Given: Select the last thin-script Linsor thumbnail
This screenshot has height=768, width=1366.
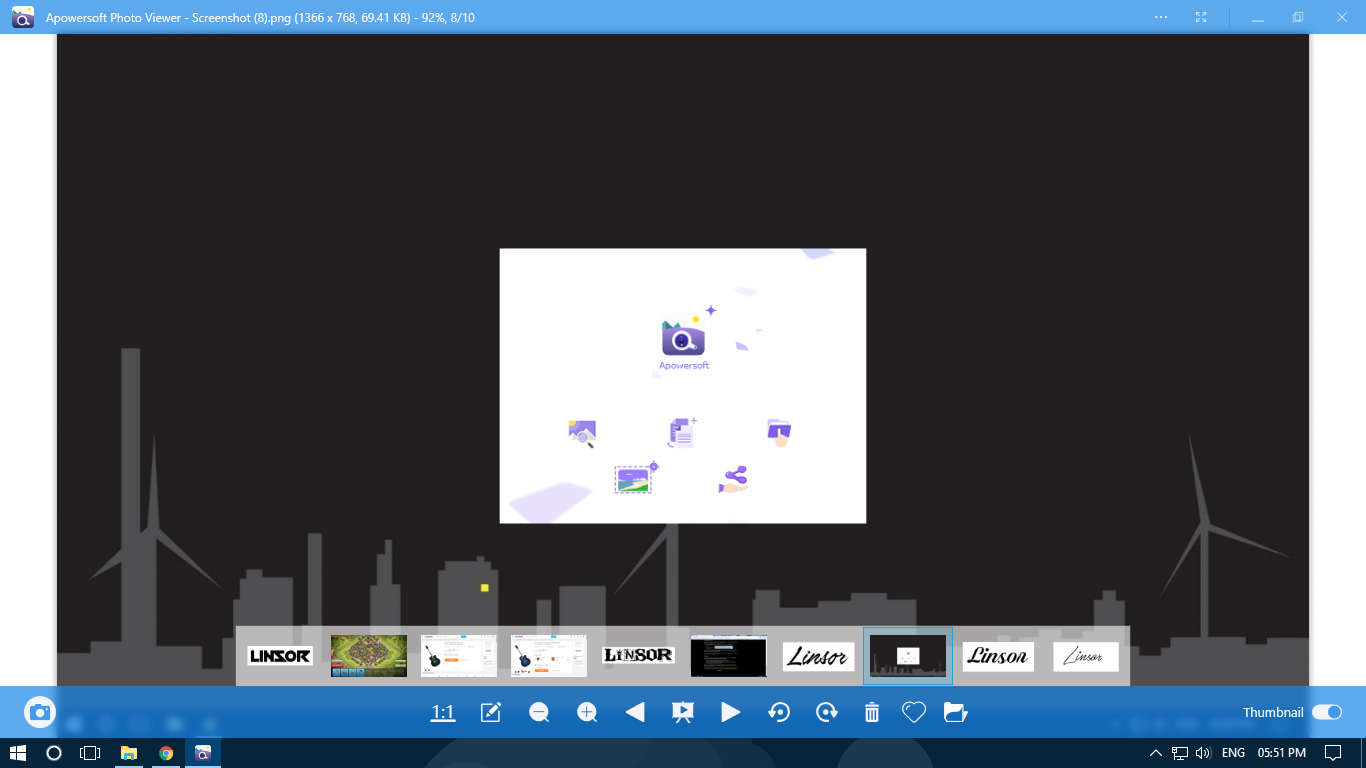Looking at the screenshot, I should pos(1086,656).
